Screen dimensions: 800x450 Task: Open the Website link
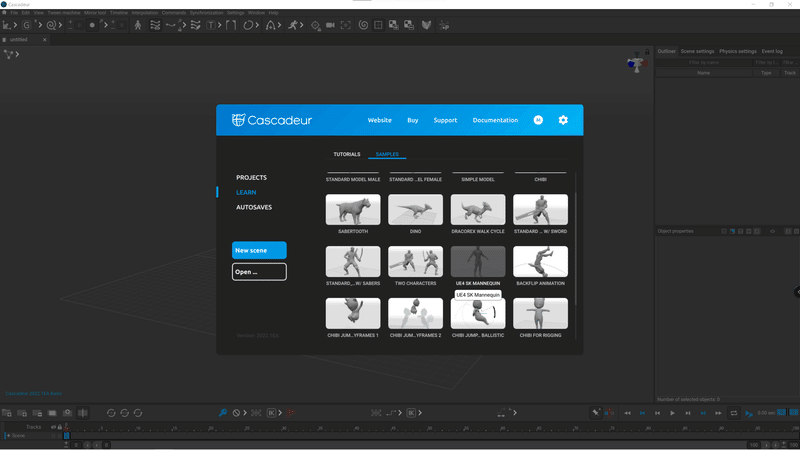(380, 120)
